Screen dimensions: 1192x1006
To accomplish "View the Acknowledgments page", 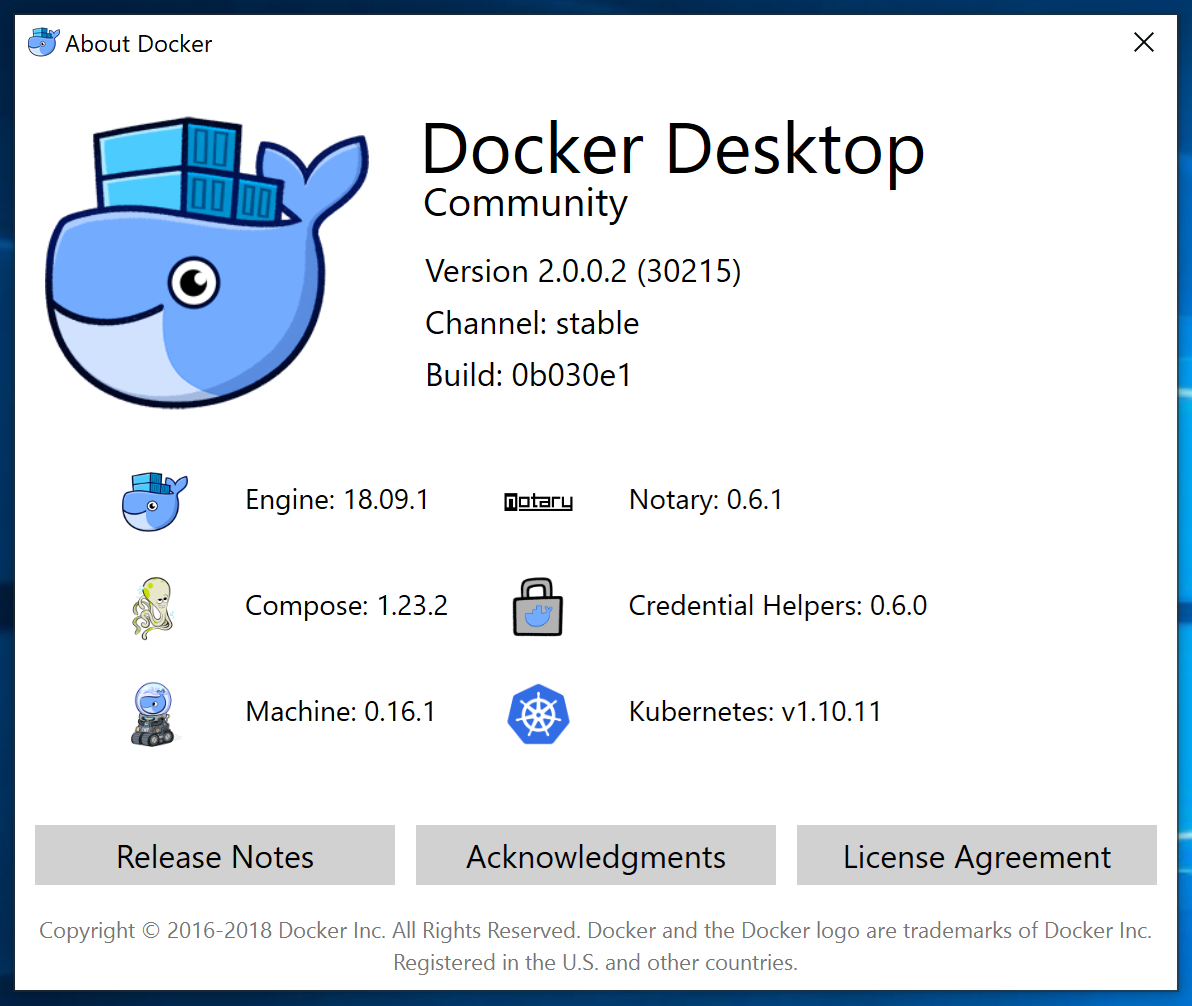I will coord(595,856).
